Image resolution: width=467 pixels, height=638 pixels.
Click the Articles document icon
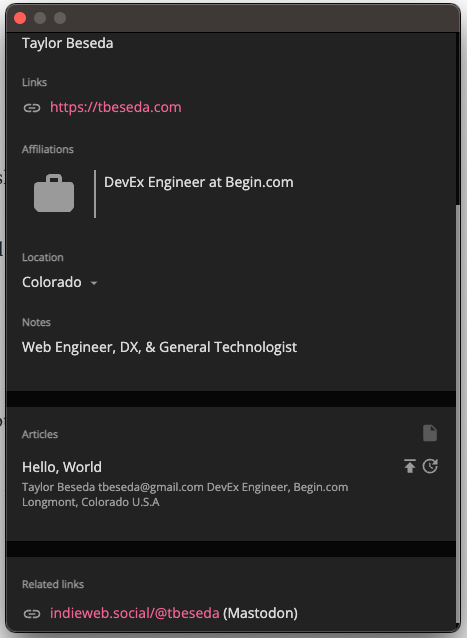[430, 433]
